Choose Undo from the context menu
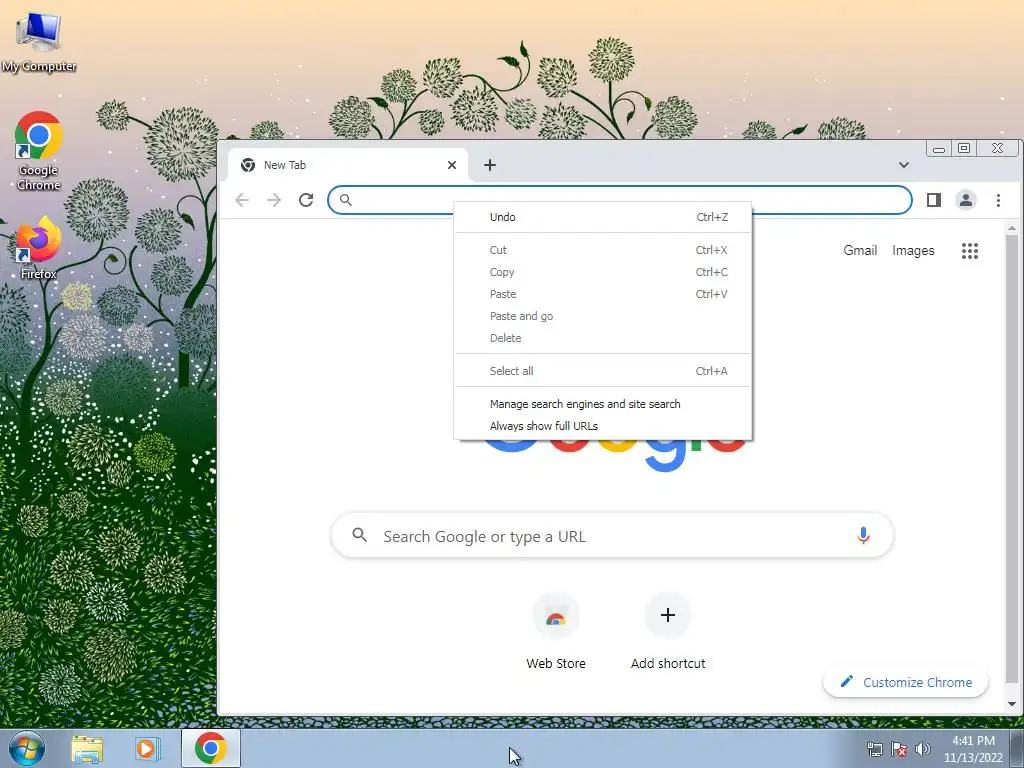Screen dimensions: 1024x768 click(603, 217)
